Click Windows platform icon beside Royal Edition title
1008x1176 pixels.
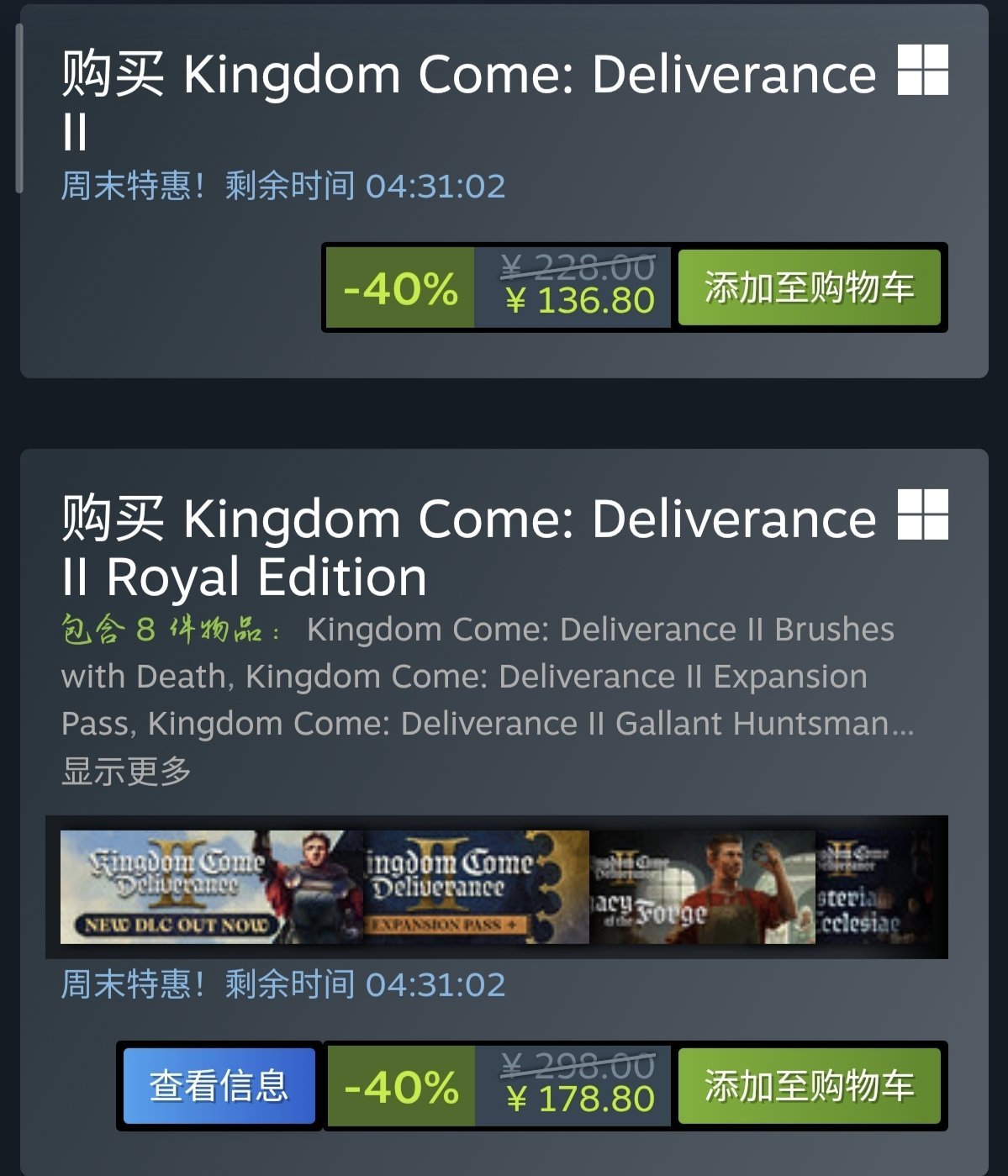[922, 514]
